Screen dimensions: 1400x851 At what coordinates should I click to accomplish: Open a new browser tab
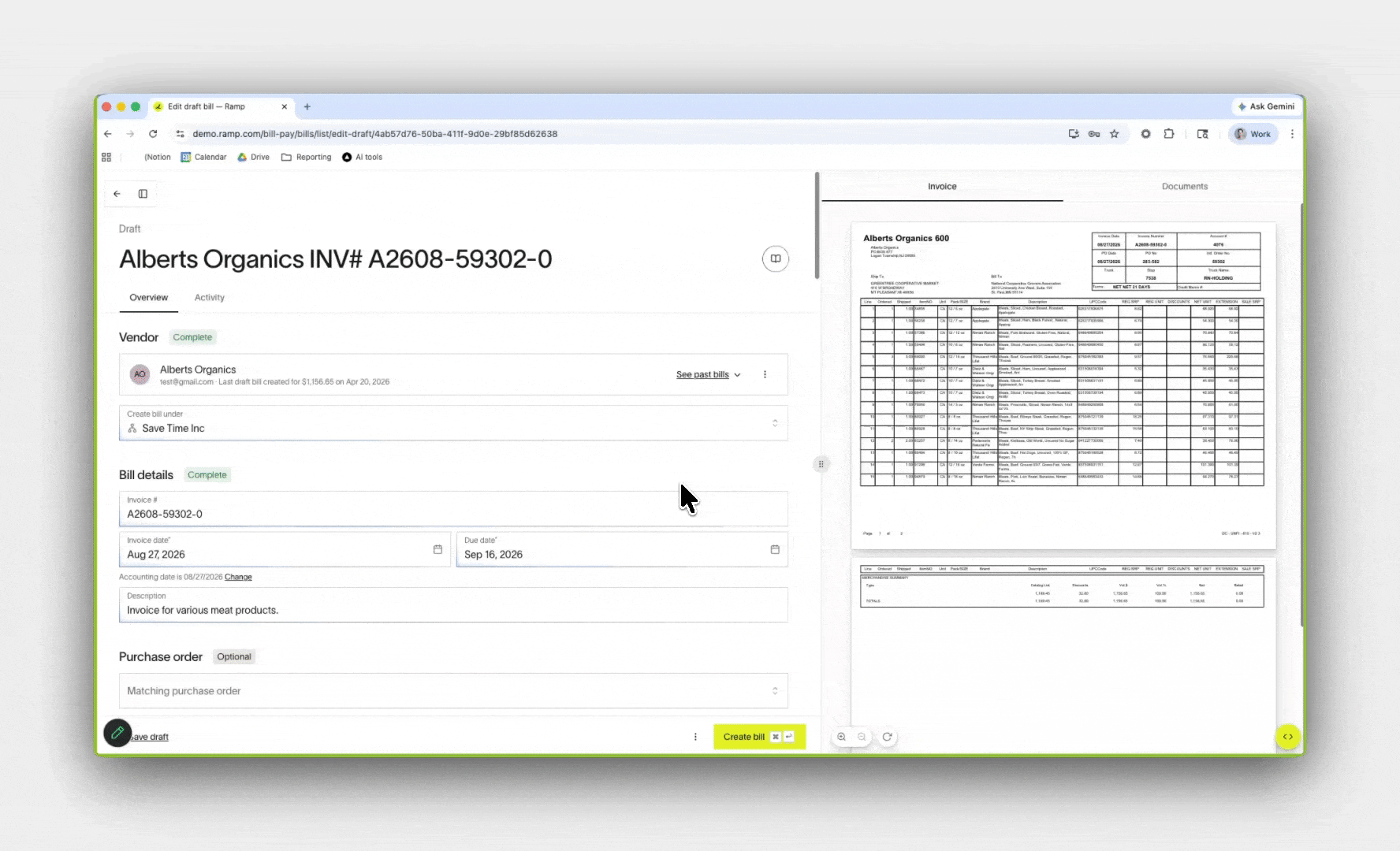click(307, 106)
